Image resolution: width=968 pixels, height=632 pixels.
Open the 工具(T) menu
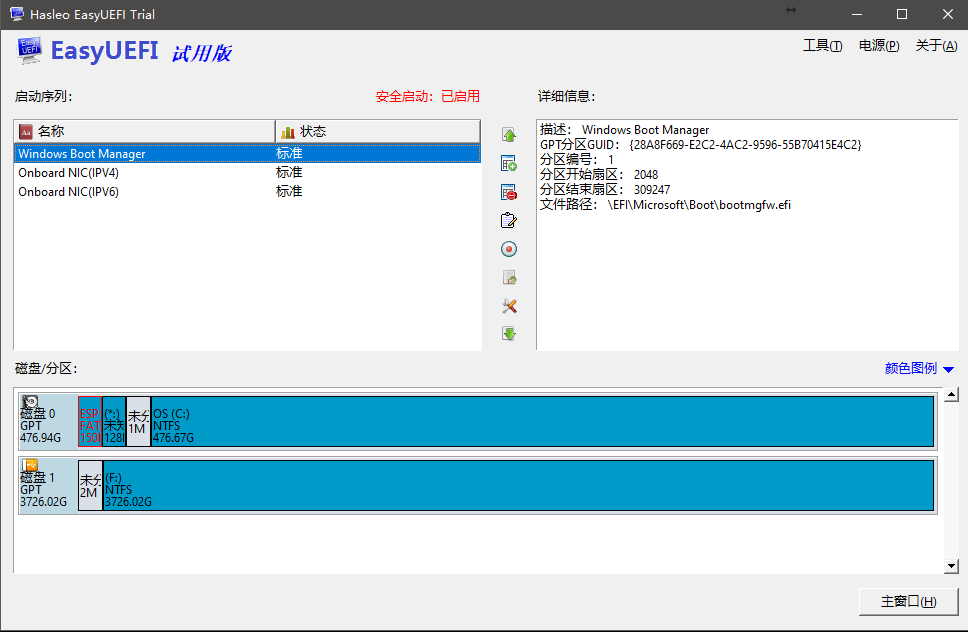click(x=822, y=46)
